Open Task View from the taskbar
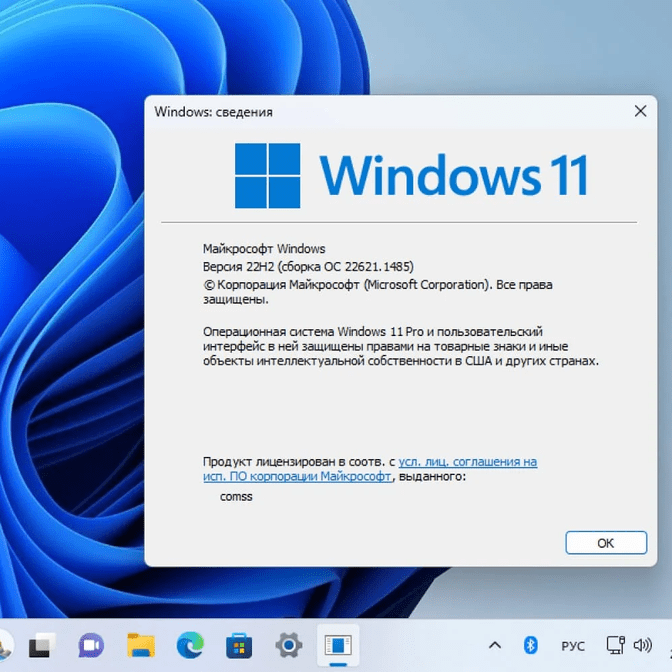Viewport: 672px width, 672px height. click(x=42, y=645)
